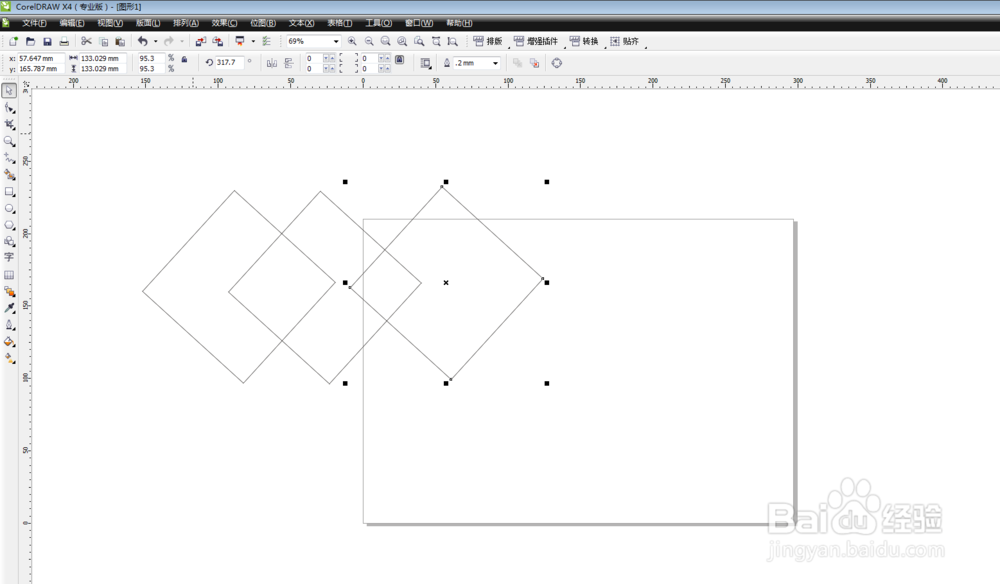
Task: Mirror the object vertically
Action: 288,63
